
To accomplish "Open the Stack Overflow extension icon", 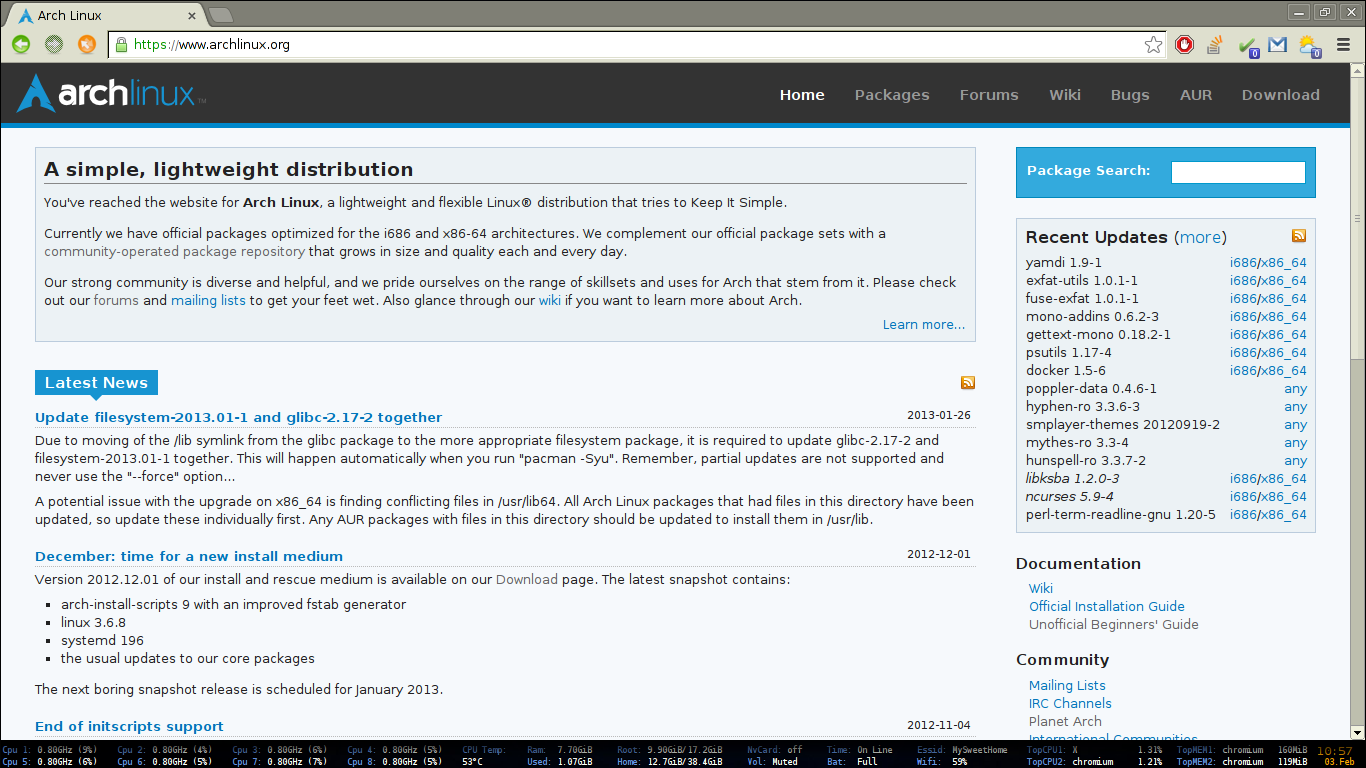I will click(x=1215, y=44).
